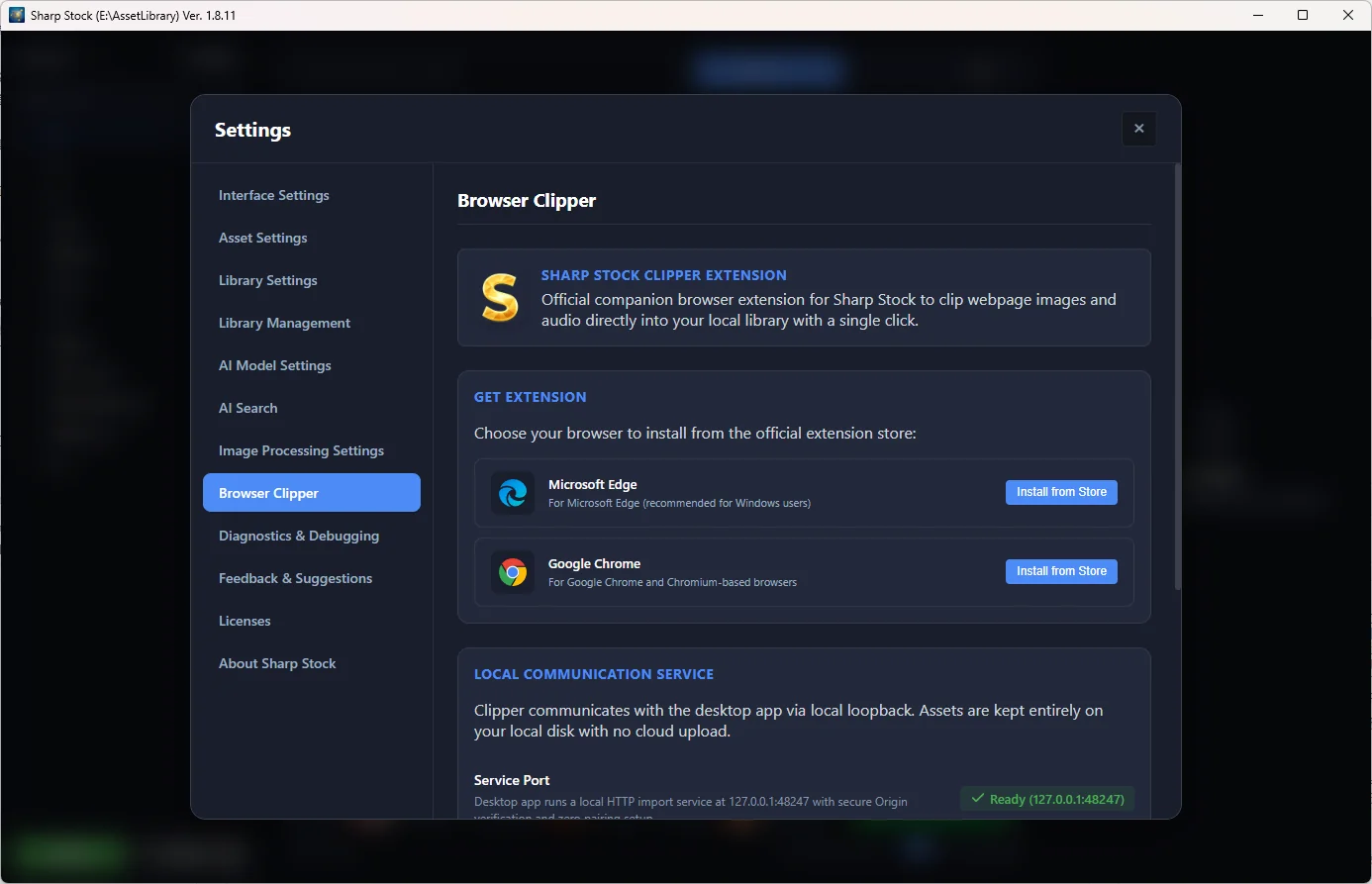
Task: Open Asset Settings section
Action: coord(312,238)
